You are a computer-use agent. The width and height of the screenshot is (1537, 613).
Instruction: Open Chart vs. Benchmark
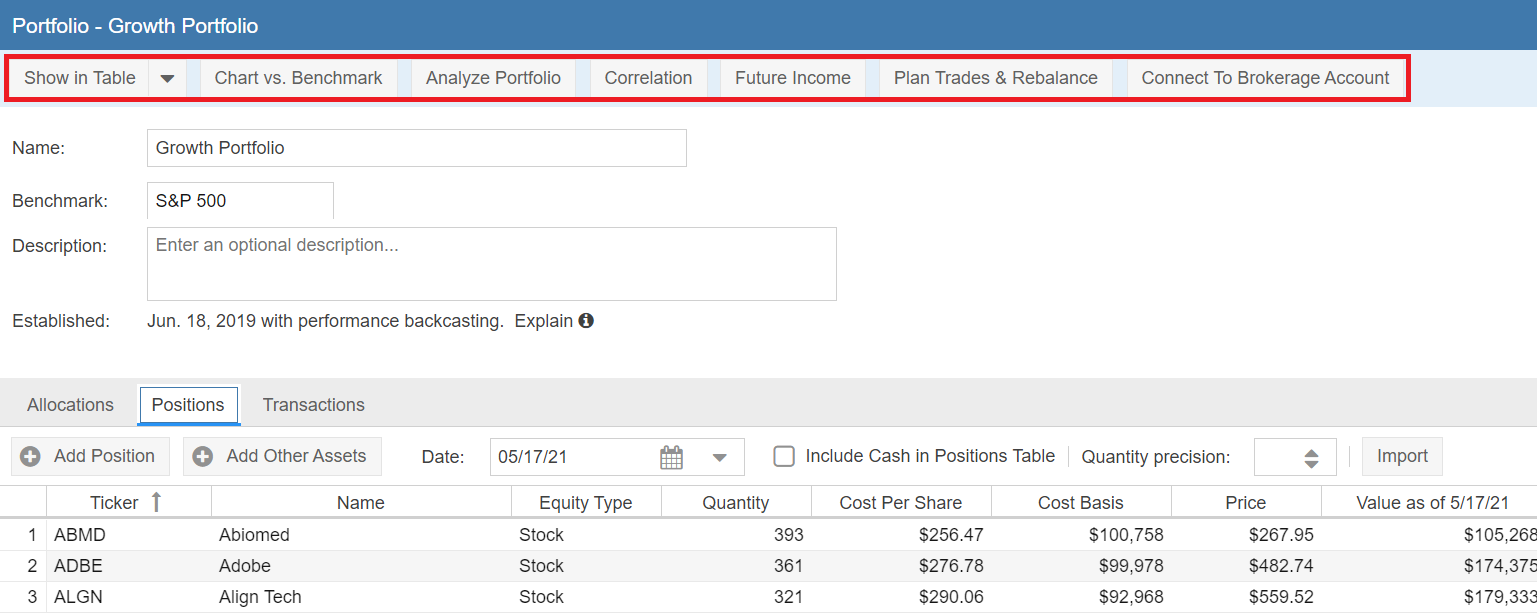(298, 78)
